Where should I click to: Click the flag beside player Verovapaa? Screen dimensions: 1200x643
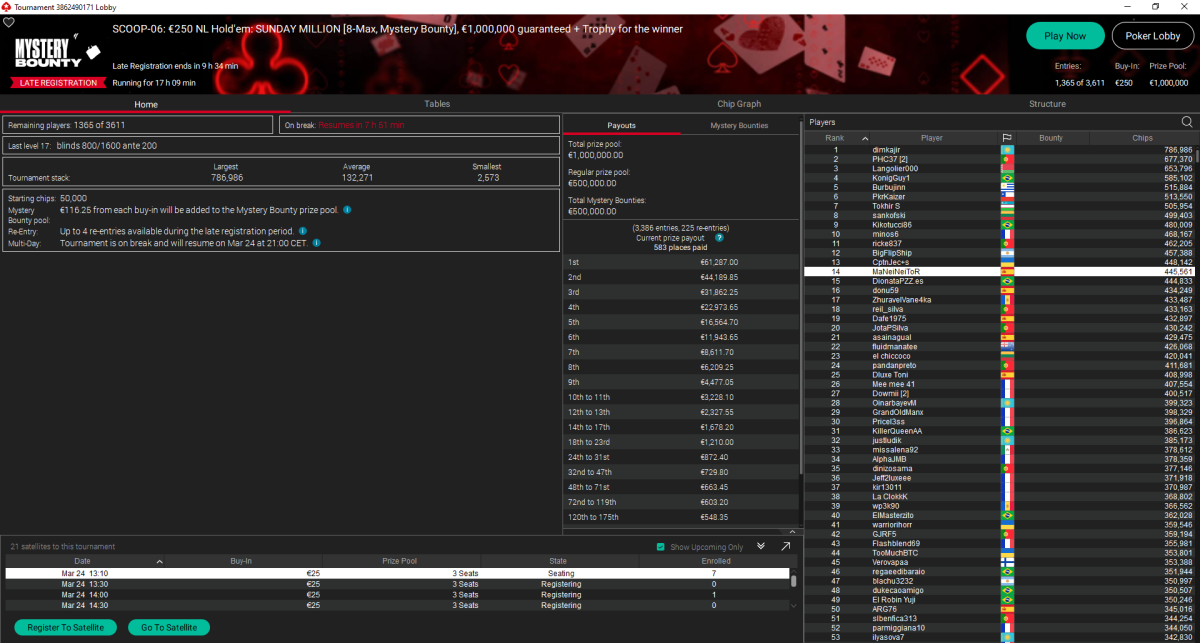[x=1007, y=562]
